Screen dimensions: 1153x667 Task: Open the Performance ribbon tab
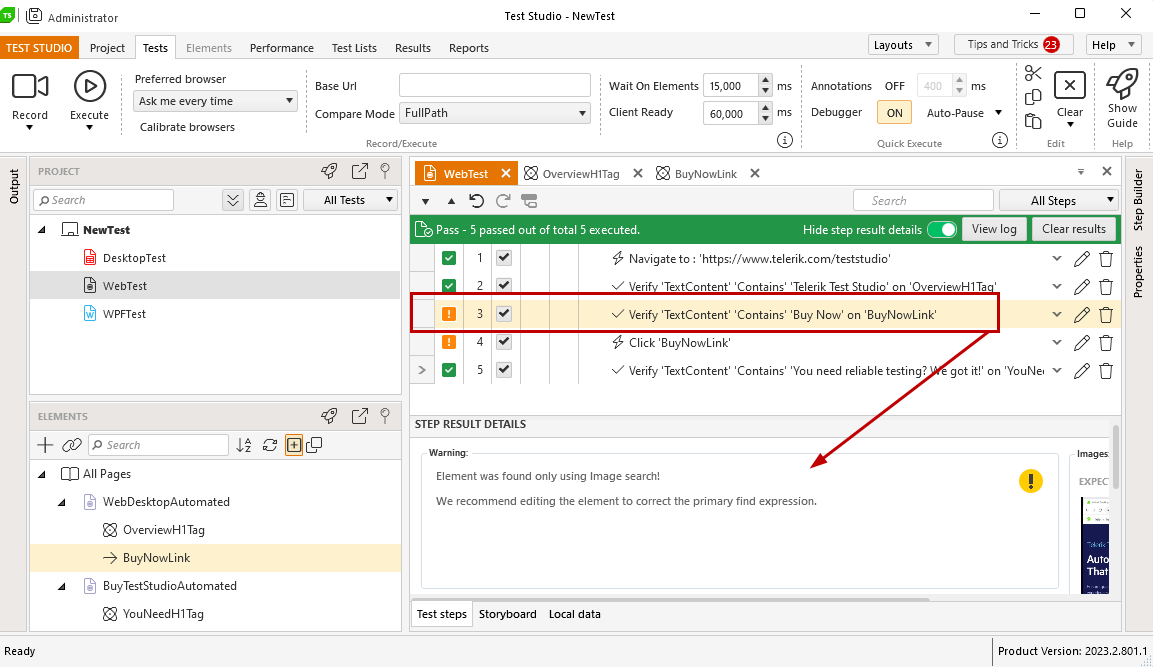click(x=282, y=48)
